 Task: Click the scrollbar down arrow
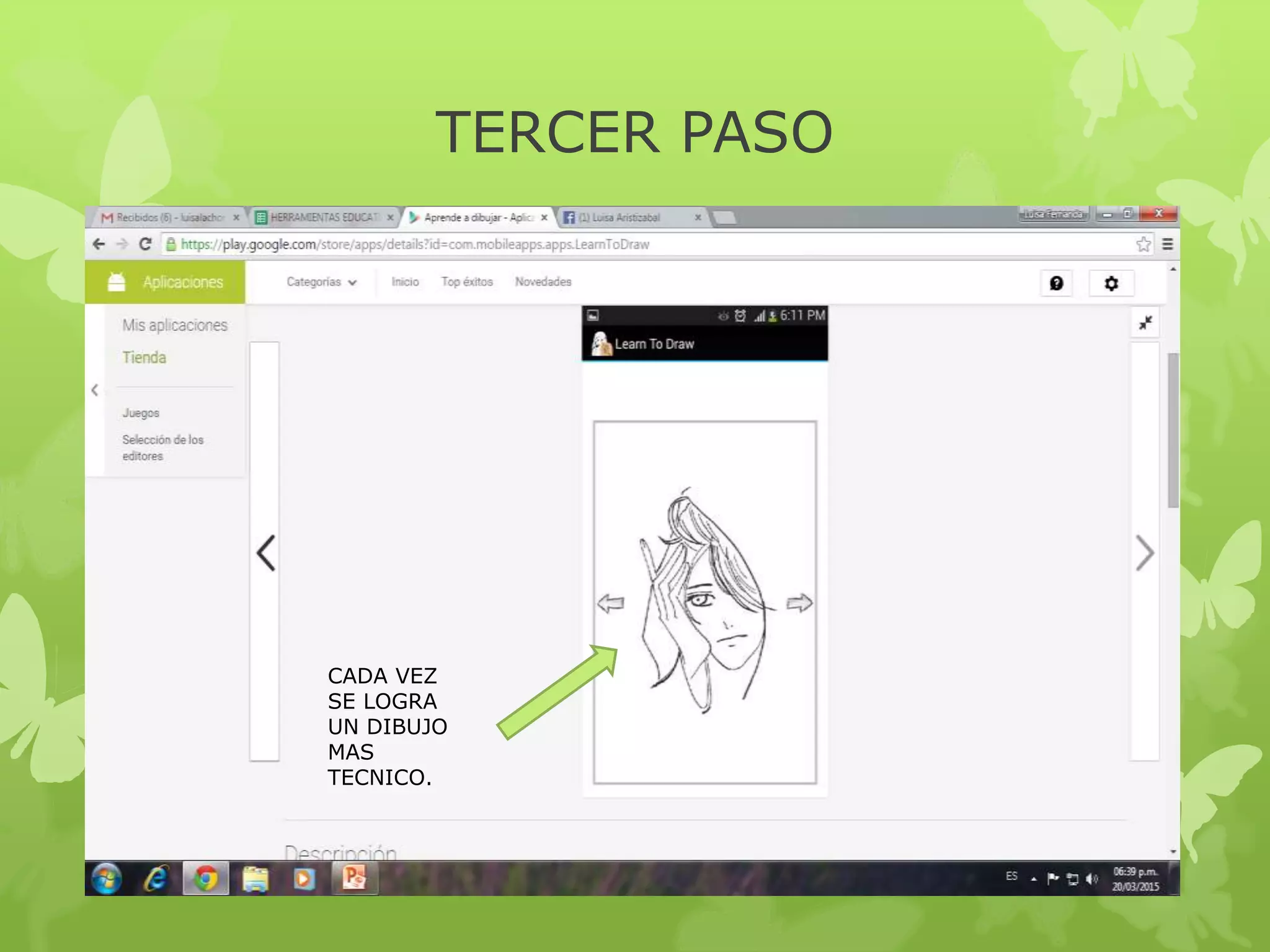(x=1173, y=852)
